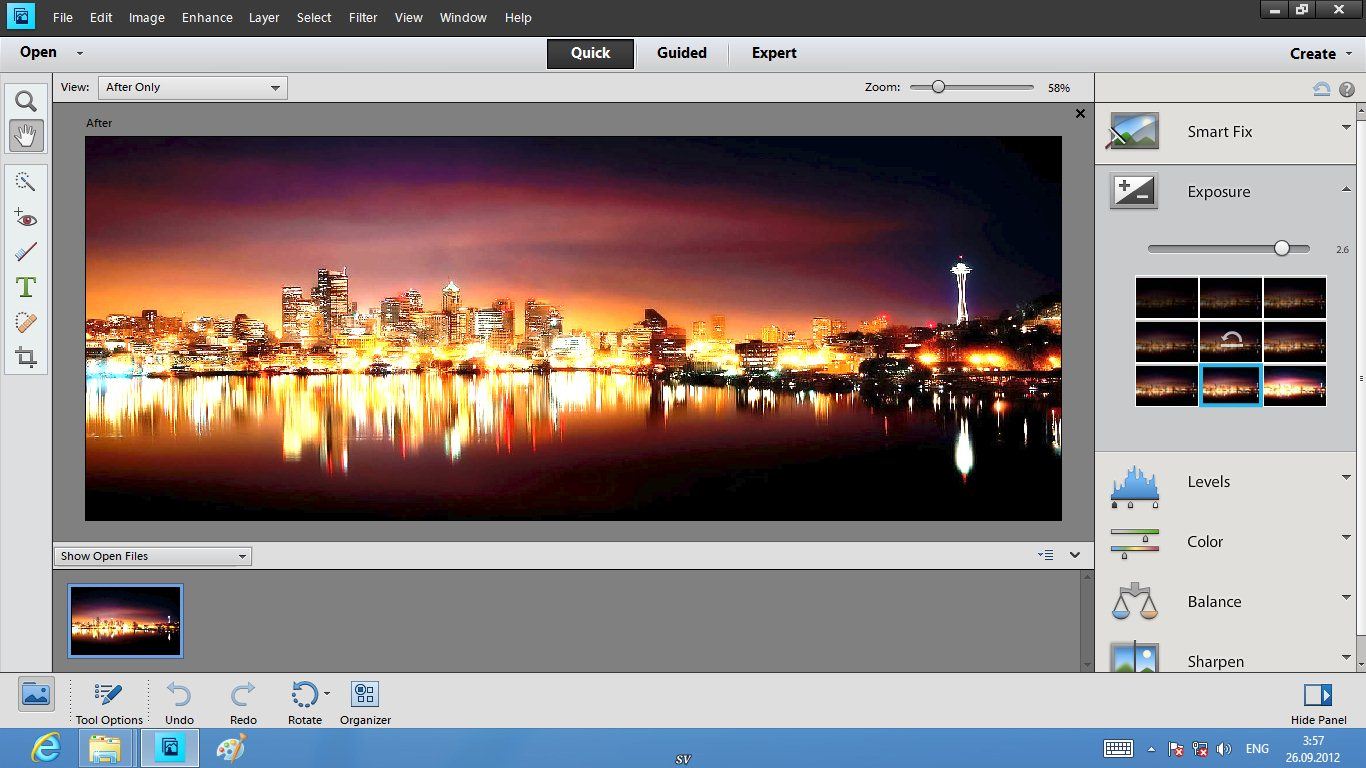Viewport: 1366px width, 768px height.
Task: Activate the Crop tool
Action: click(x=26, y=357)
